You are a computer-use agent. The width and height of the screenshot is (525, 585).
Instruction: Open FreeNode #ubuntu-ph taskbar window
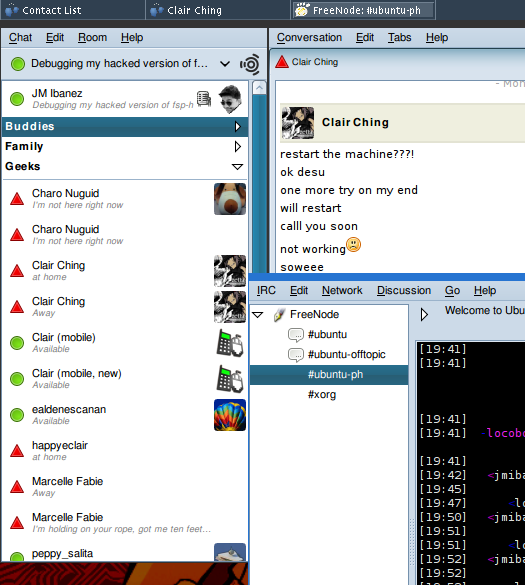pyautogui.click(x=363, y=10)
